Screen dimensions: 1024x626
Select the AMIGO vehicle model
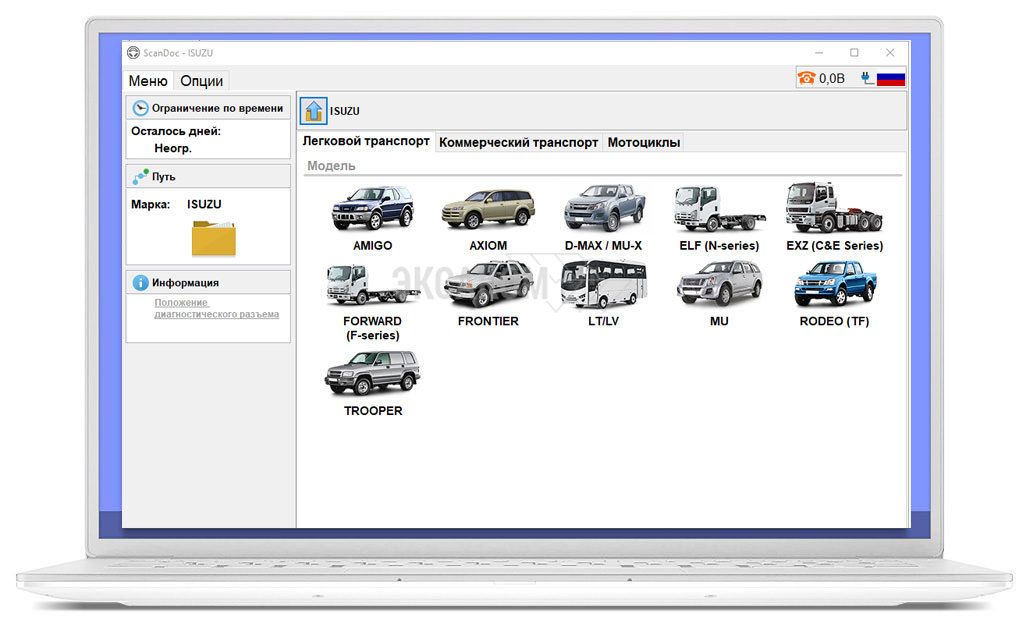[x=372, y=209]
